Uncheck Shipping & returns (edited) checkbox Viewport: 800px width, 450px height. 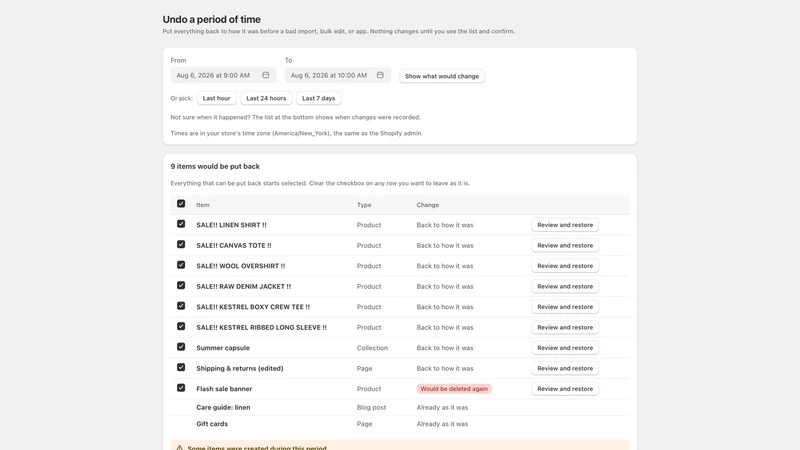point(181,367)
